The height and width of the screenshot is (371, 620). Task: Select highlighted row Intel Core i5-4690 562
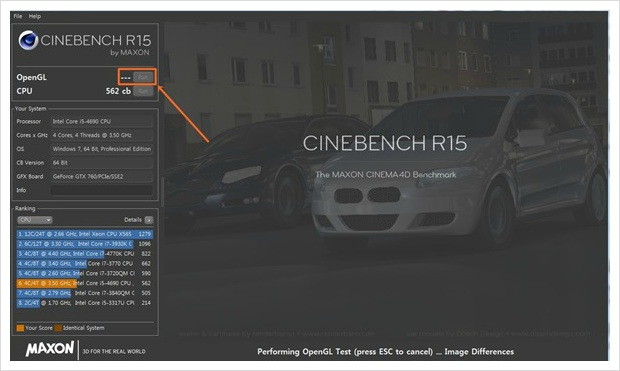coord(85,283)
